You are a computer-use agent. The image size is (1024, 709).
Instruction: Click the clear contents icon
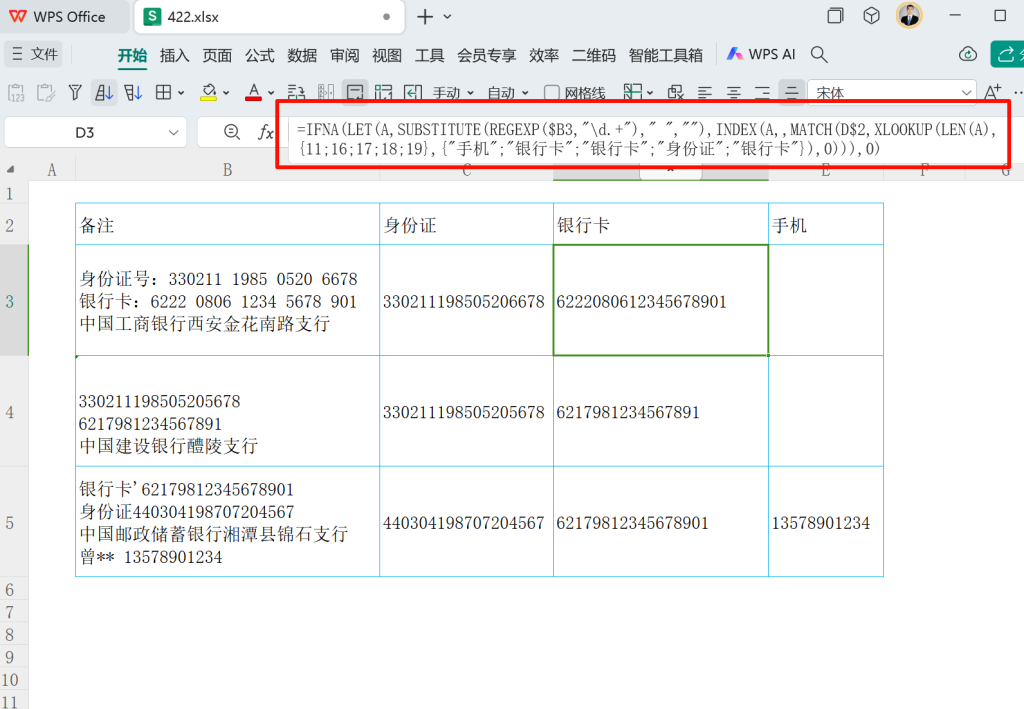pyautogui.click(x=675, y=93)
